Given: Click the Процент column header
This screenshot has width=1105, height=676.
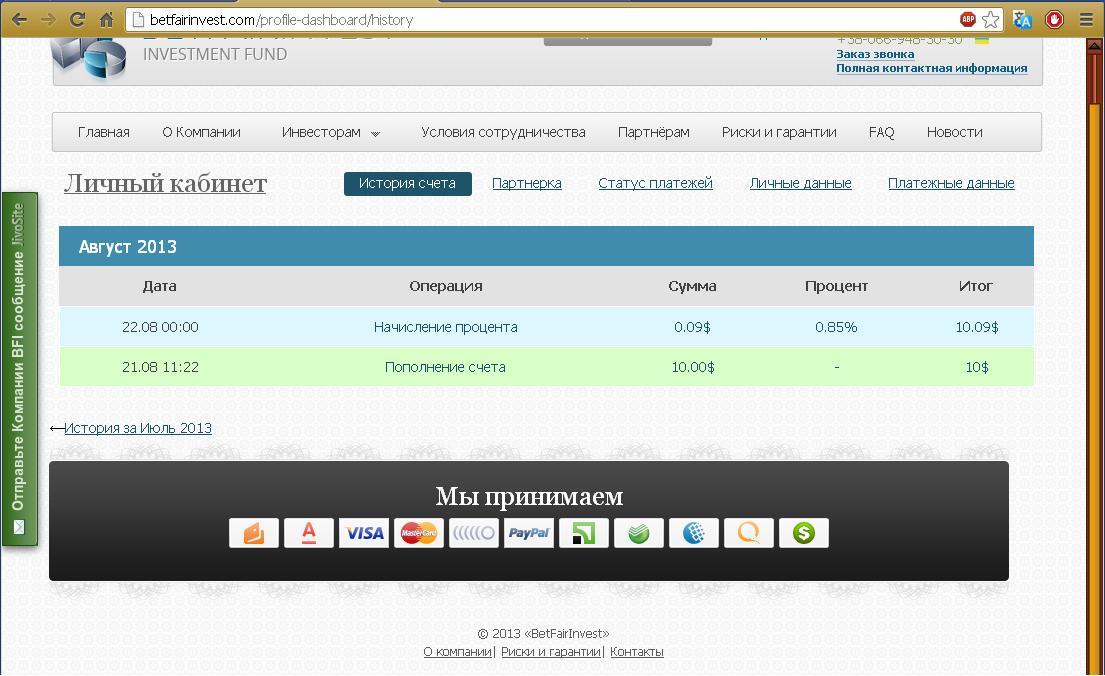Looking at the screenshot, I should point(837,286).
